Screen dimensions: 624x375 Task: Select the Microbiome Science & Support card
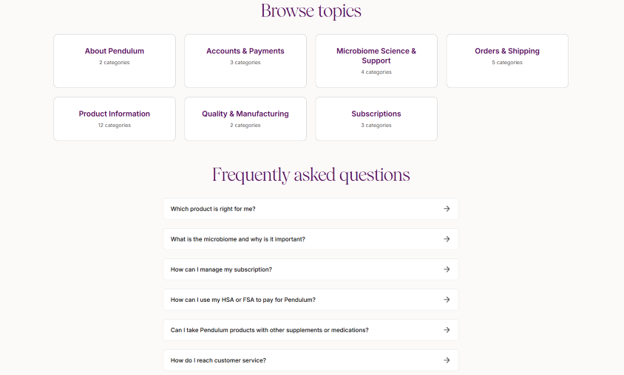(376, 61)
